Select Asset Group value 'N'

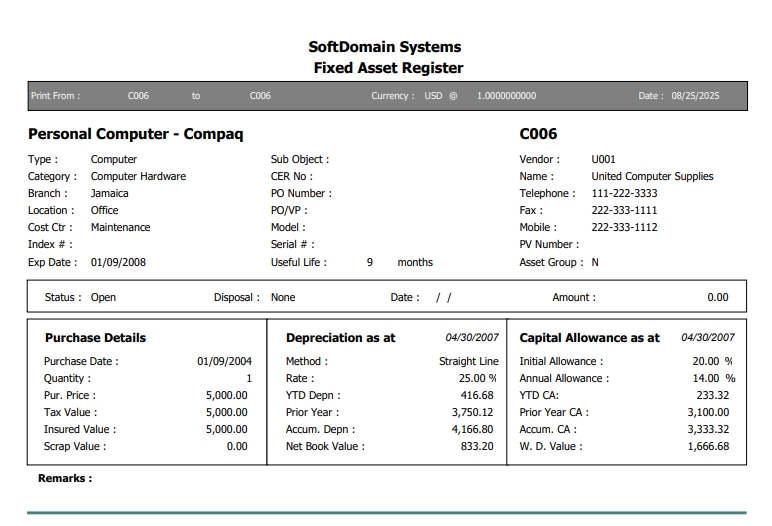click(x=595, y=263)
